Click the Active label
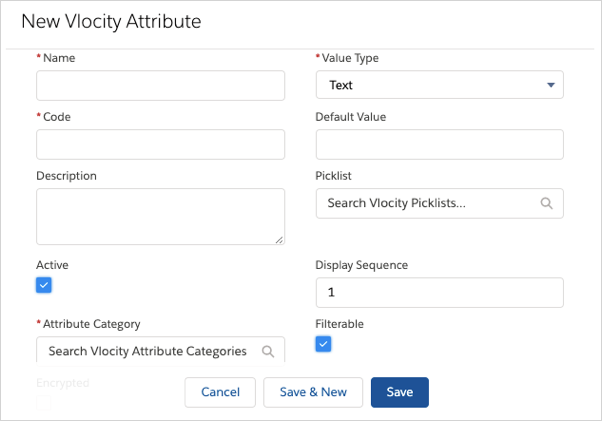The width and height of the screenshot is (602, 421). 52,265
